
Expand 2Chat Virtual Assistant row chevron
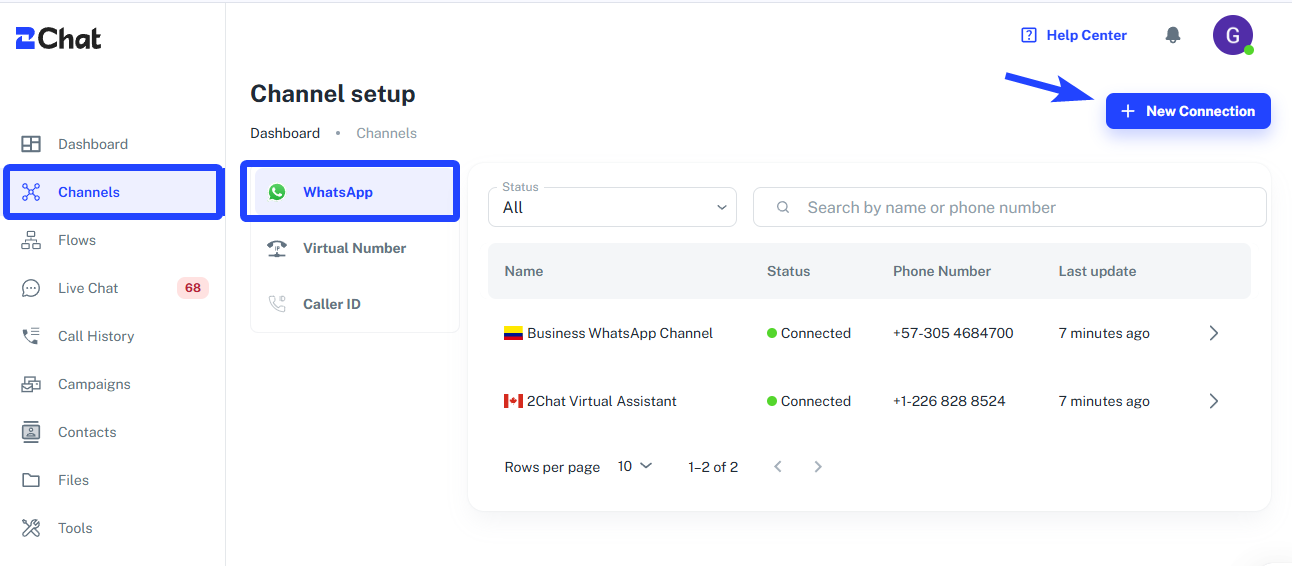pyautogui.click(x=1214, y=401)
